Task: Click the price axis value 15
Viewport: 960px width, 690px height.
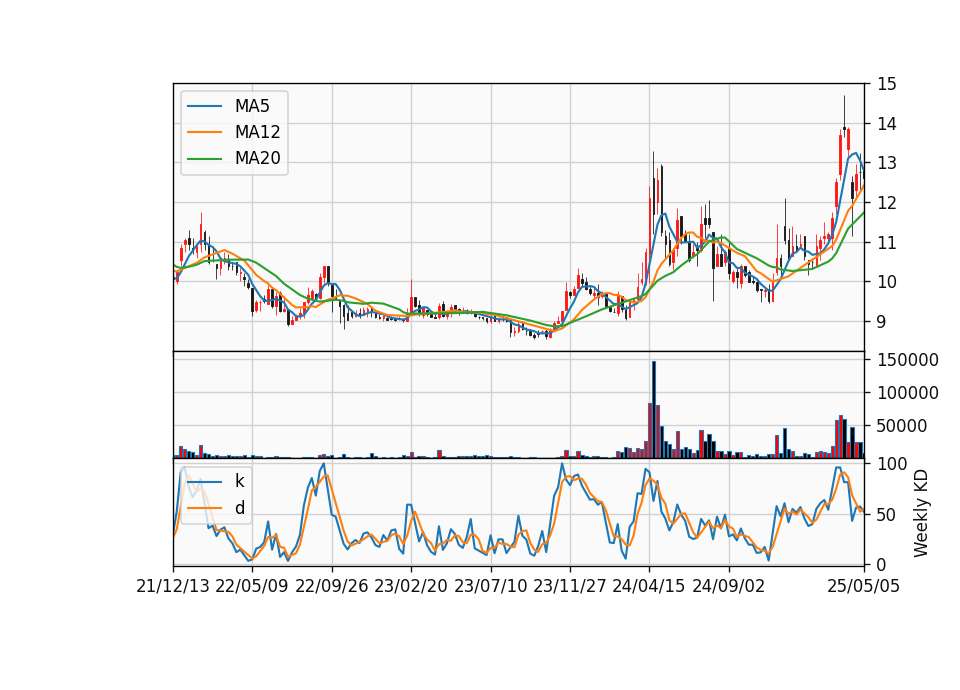Action: [887, 84]
